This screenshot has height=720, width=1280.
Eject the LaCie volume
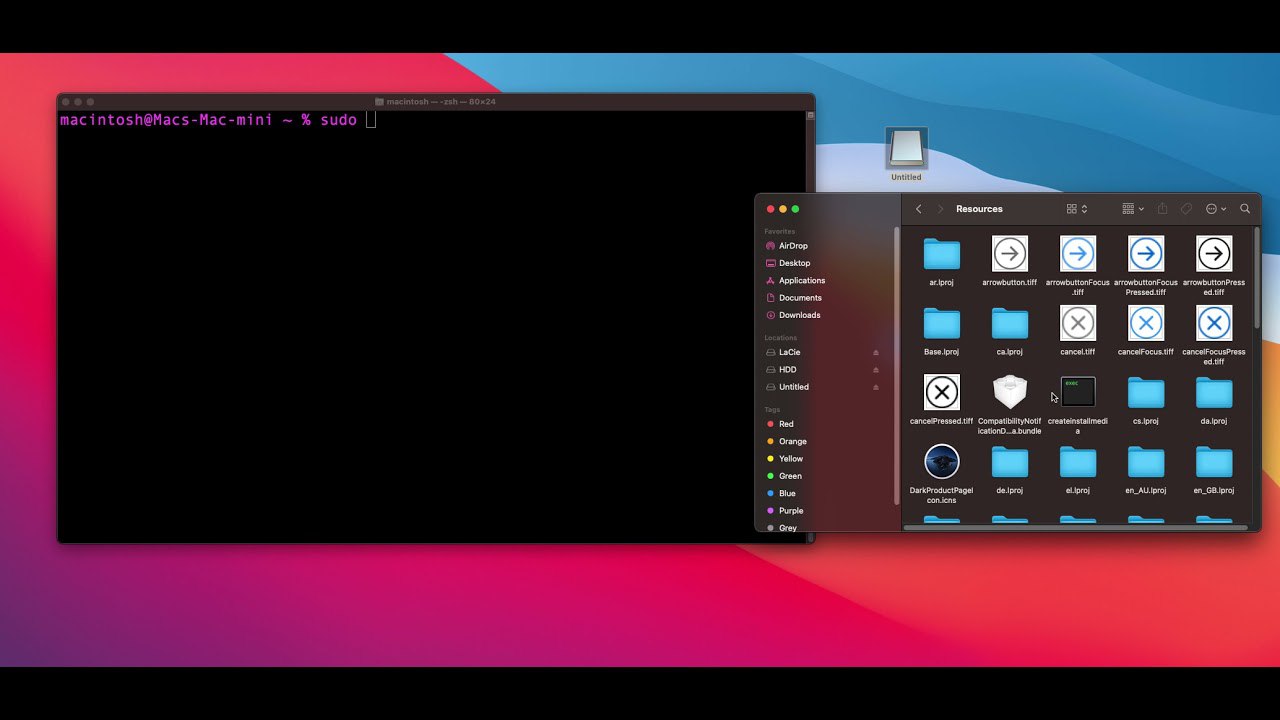pyautogui.click(x=876, y=352)
